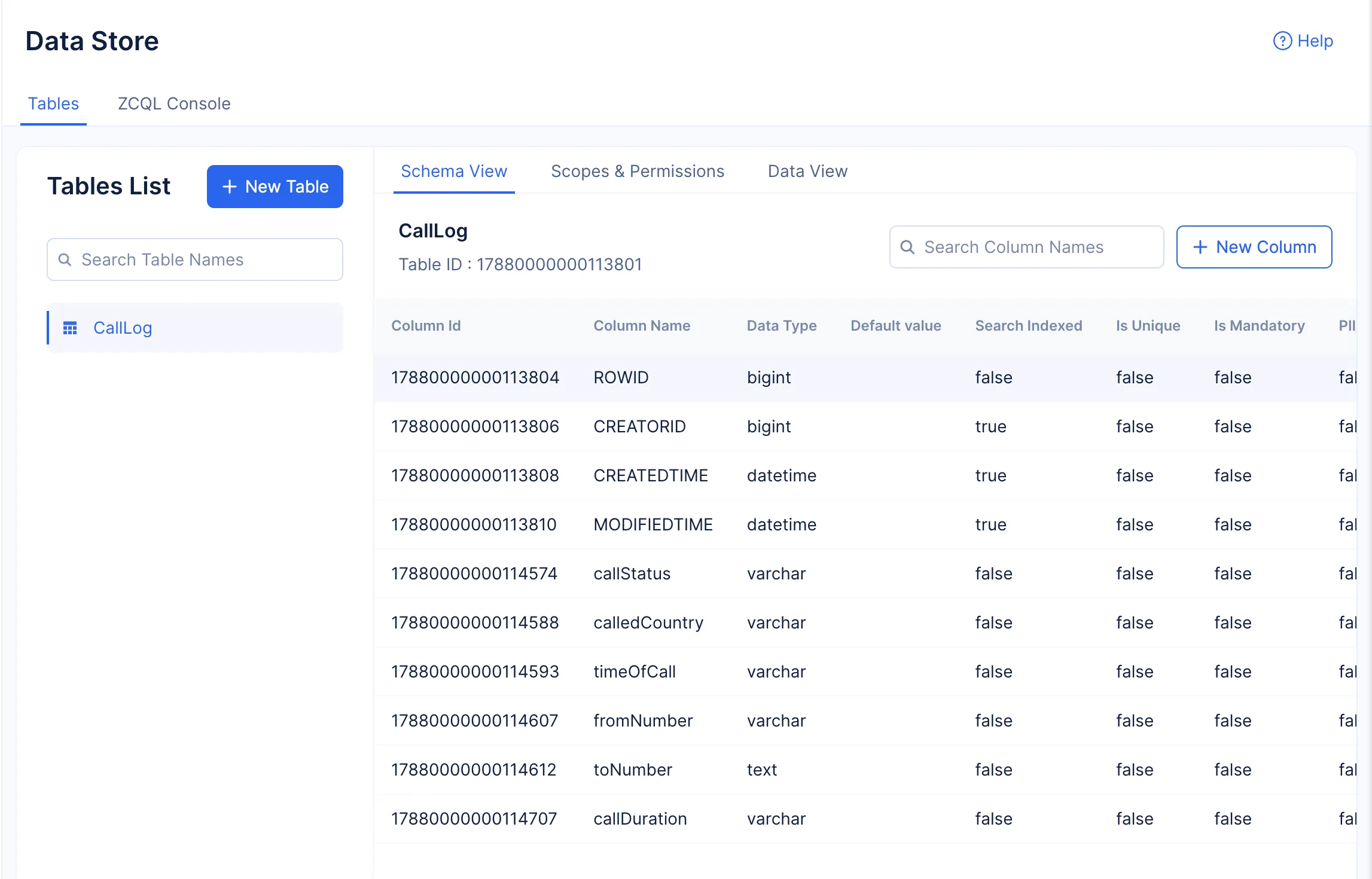Switch to the Data View tab
1372x879 pixels.
point(807,171)
